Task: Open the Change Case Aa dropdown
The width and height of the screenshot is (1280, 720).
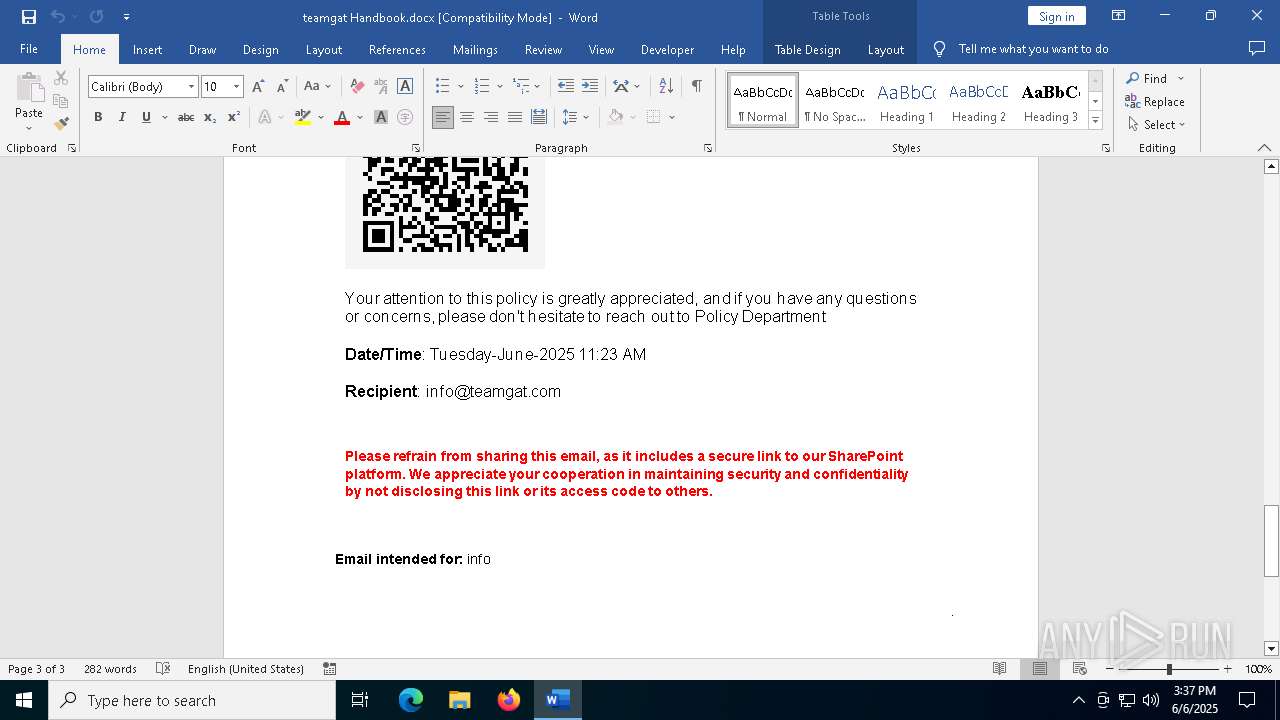Action: (319, 87)
